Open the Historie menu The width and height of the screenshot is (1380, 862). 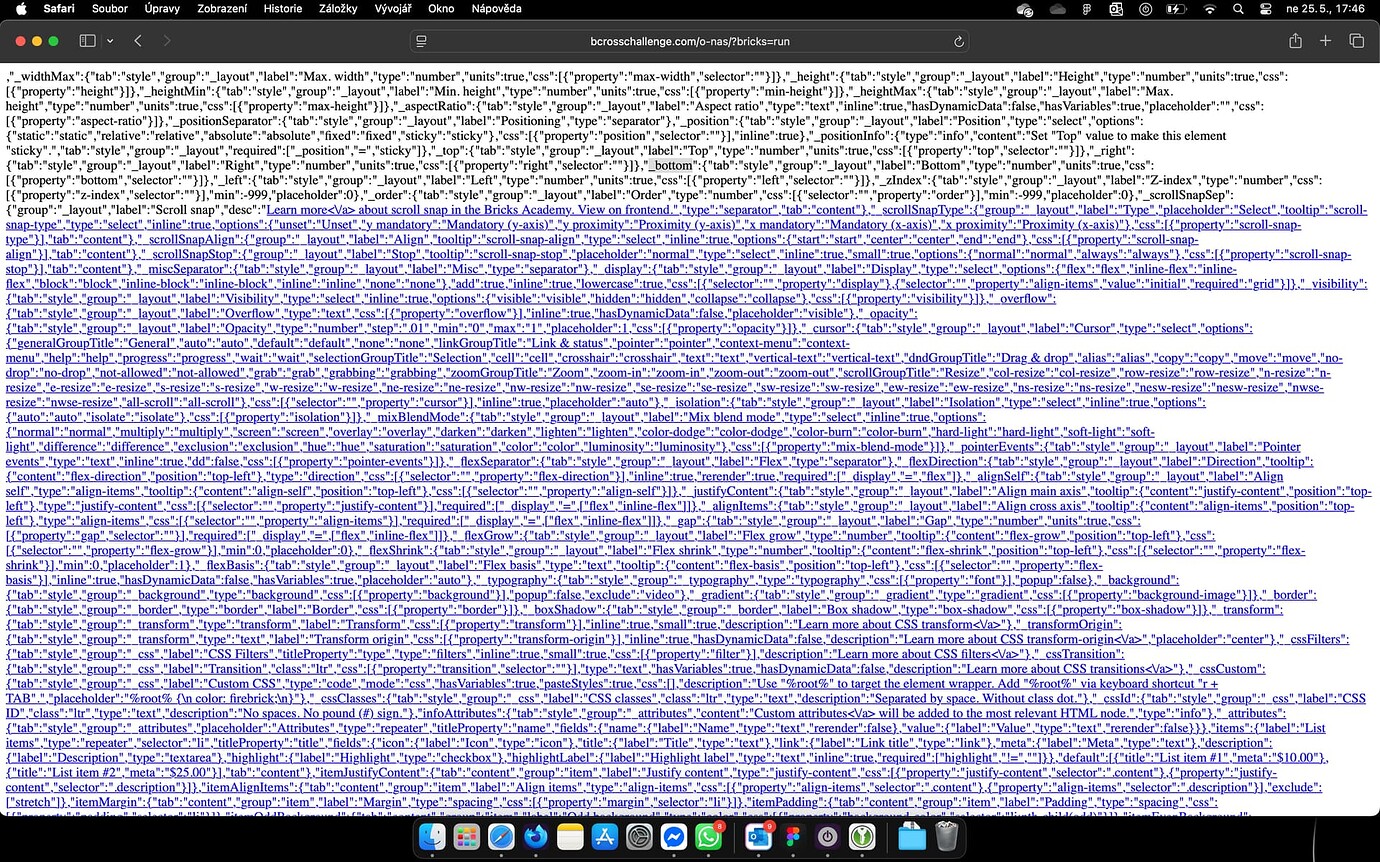[282, 9]
